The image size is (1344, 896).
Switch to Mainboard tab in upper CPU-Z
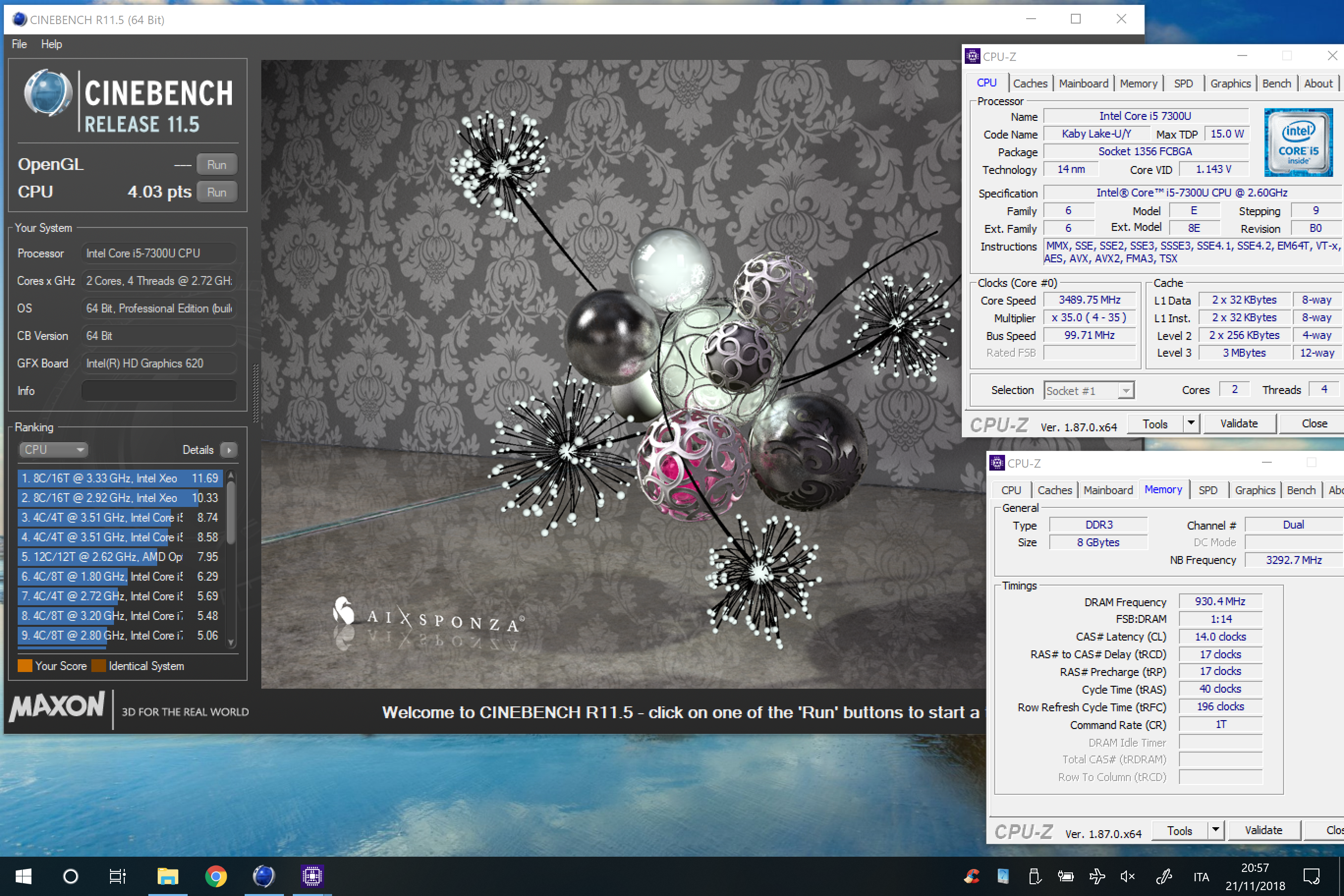(1084, 84)
